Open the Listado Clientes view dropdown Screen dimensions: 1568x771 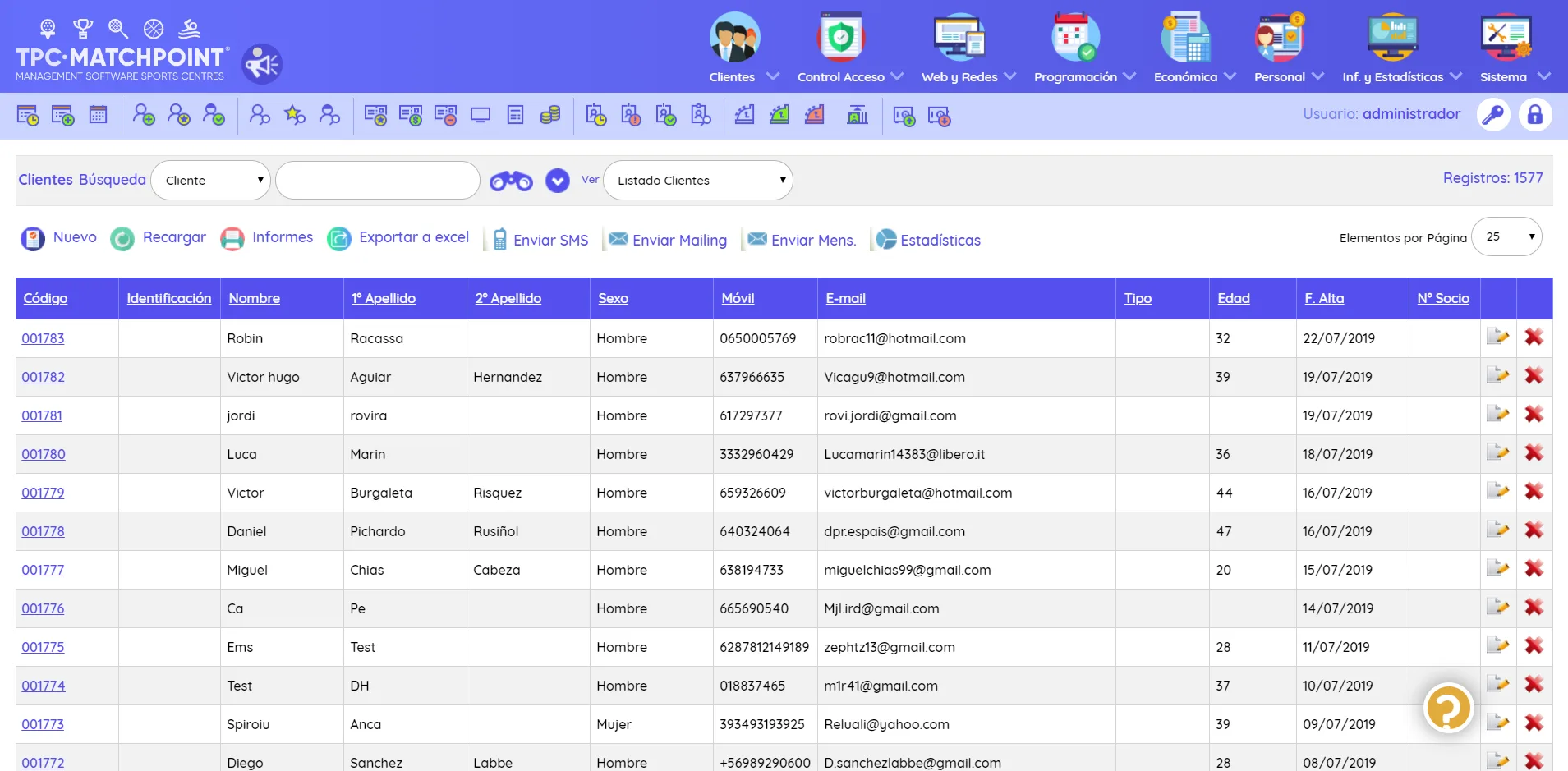coord(698,180)
